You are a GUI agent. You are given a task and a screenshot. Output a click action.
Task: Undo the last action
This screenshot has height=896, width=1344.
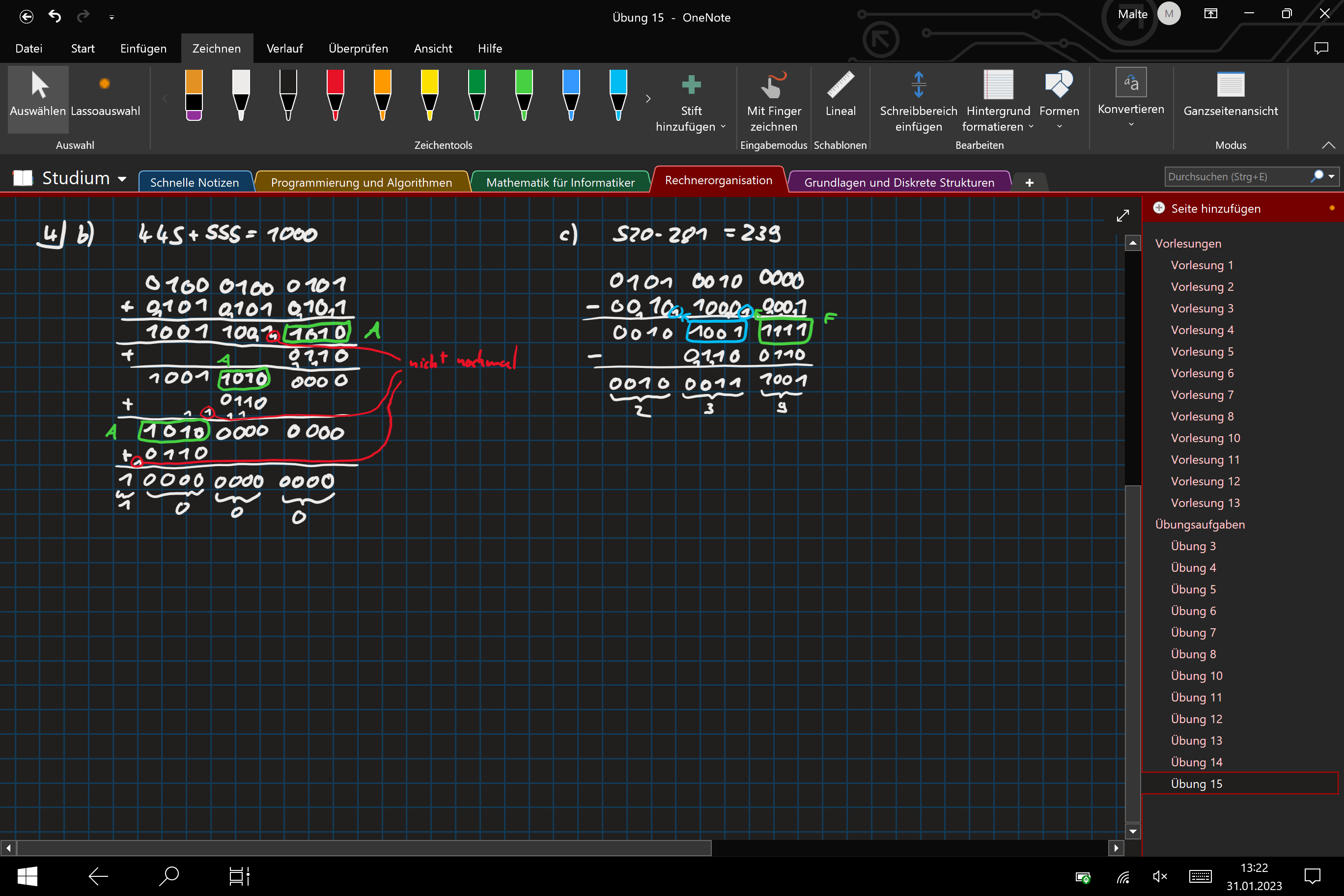pyautogui.click(x=55, y=17)
